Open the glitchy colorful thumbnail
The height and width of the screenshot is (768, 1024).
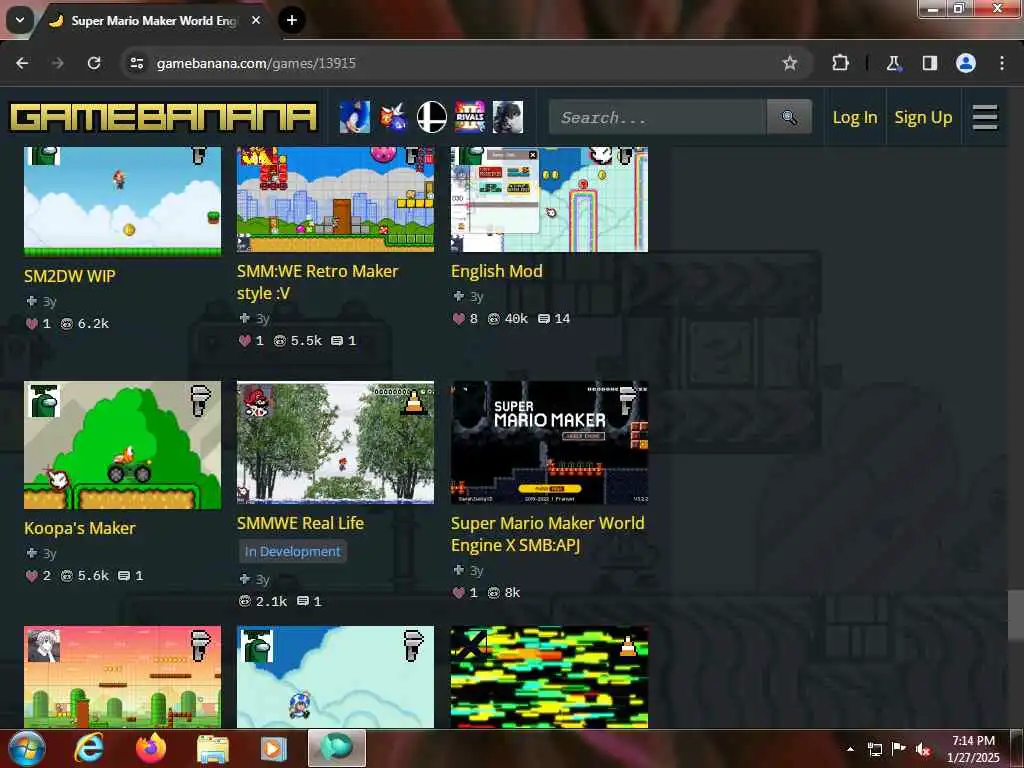pos(549,677)
